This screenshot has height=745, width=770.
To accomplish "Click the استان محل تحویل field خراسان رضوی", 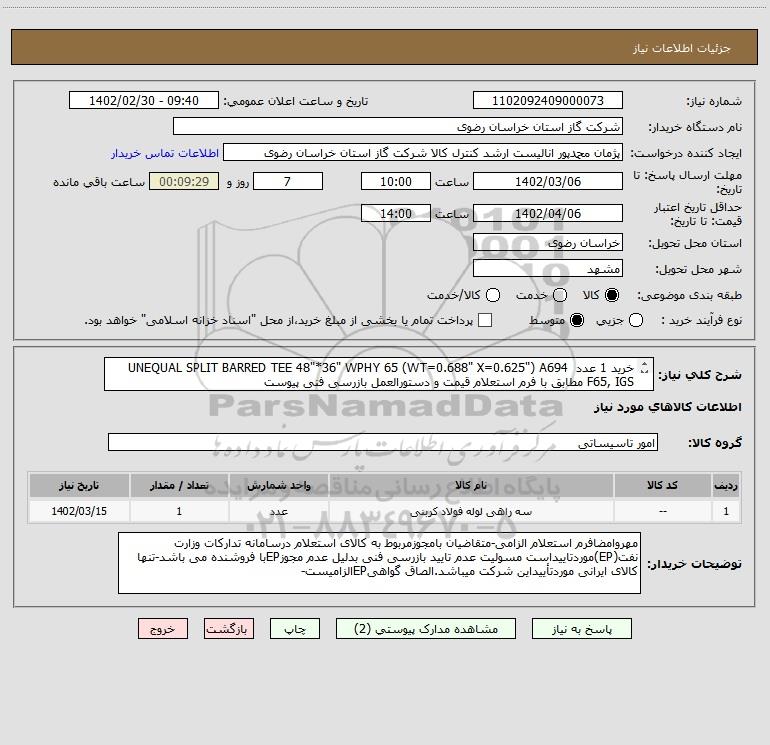I will tap(548, 243).
